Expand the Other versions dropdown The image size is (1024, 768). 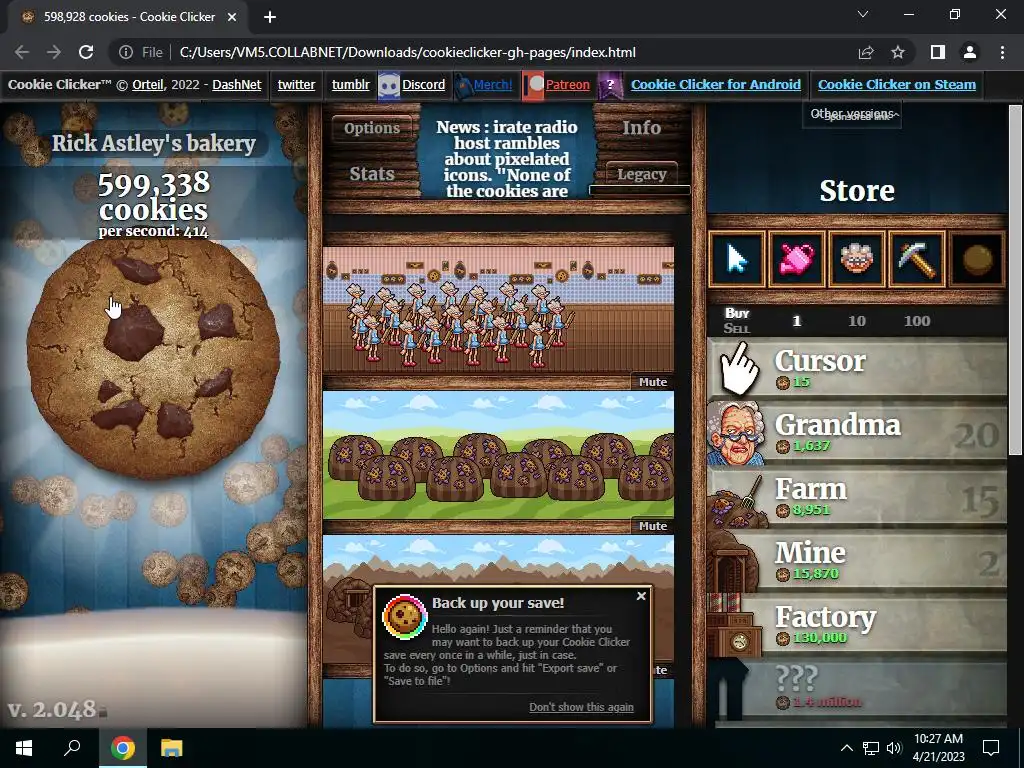[x=852, y=114]
